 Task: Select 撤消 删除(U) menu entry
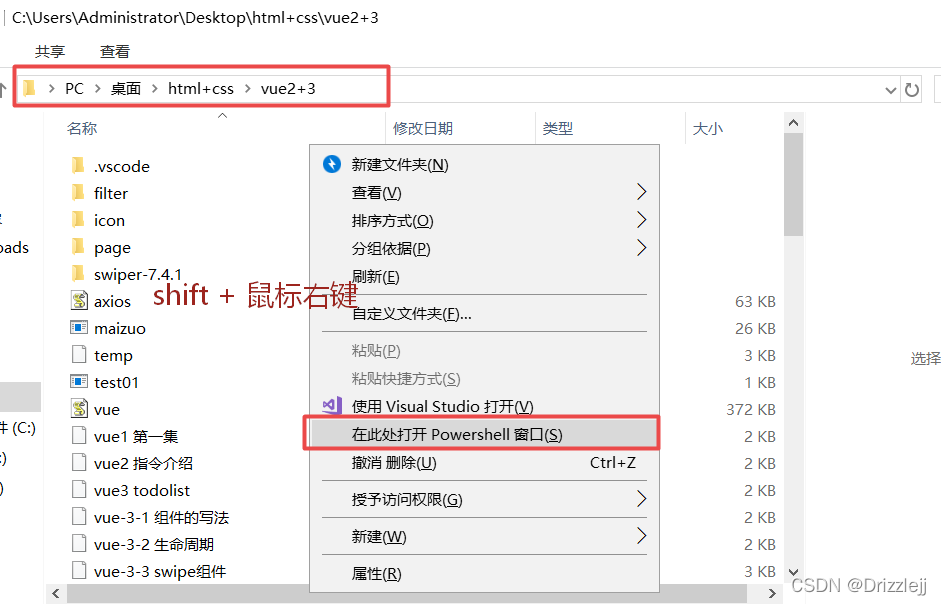(484, 462)
